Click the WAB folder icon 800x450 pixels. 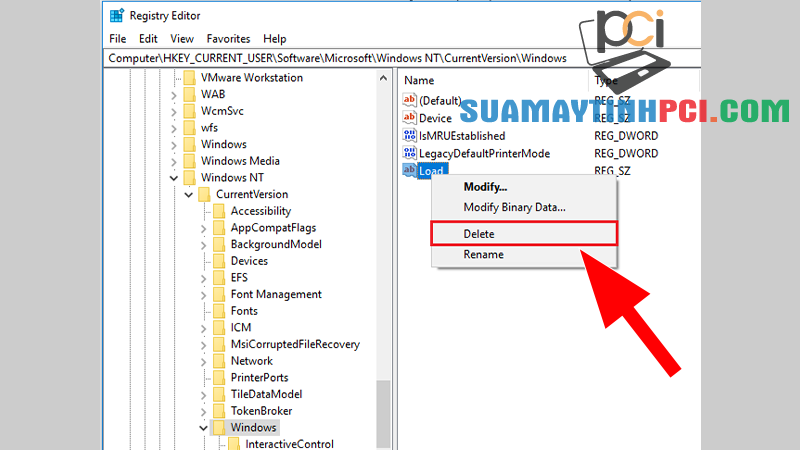189,94
